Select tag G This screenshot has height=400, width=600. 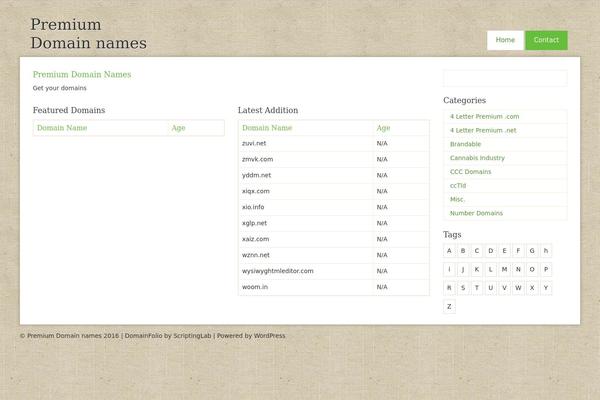pos(532,251)
